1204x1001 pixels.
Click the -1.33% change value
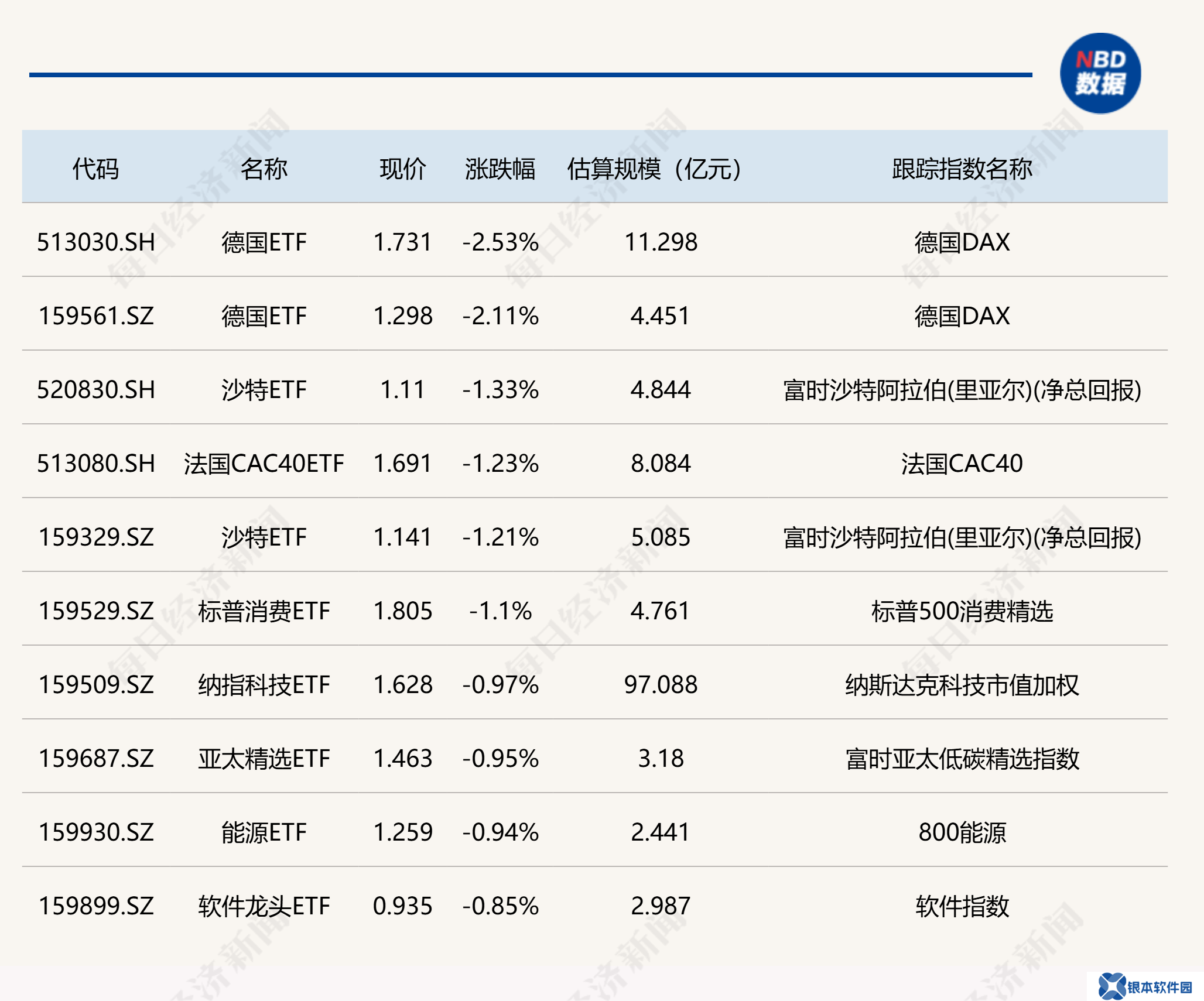tap(501, 390)
